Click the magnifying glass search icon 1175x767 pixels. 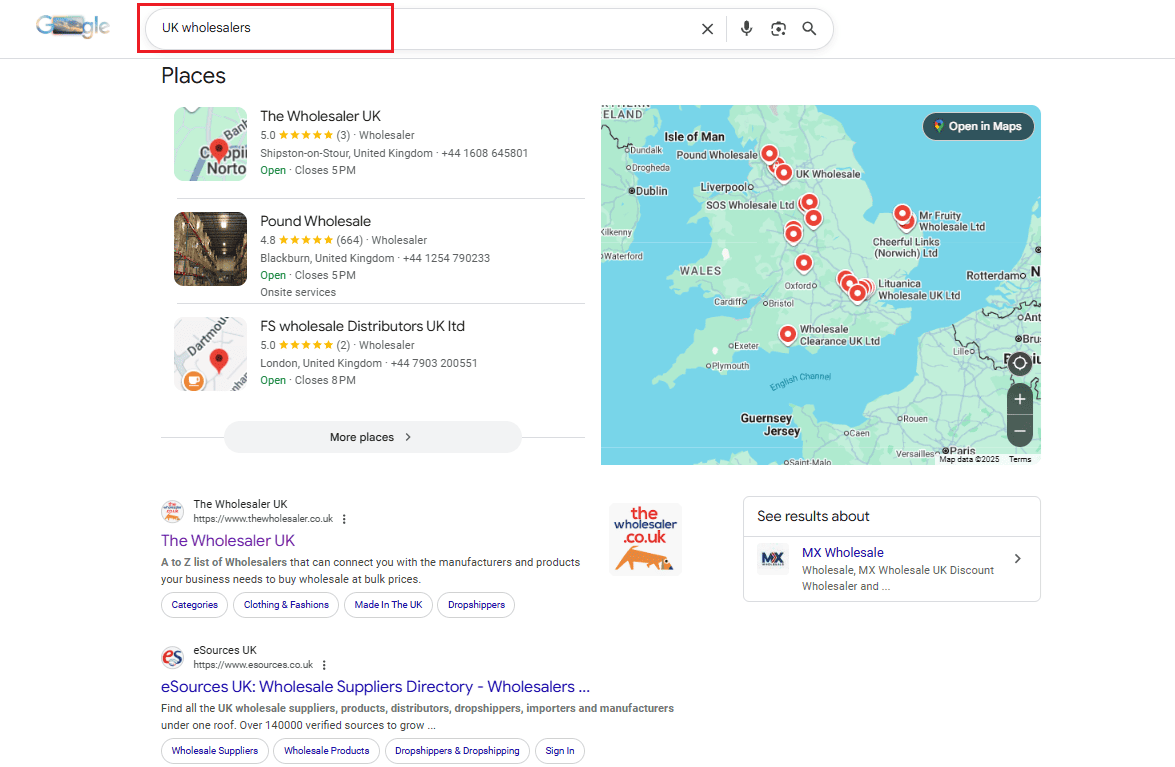[x=809, y=29]
